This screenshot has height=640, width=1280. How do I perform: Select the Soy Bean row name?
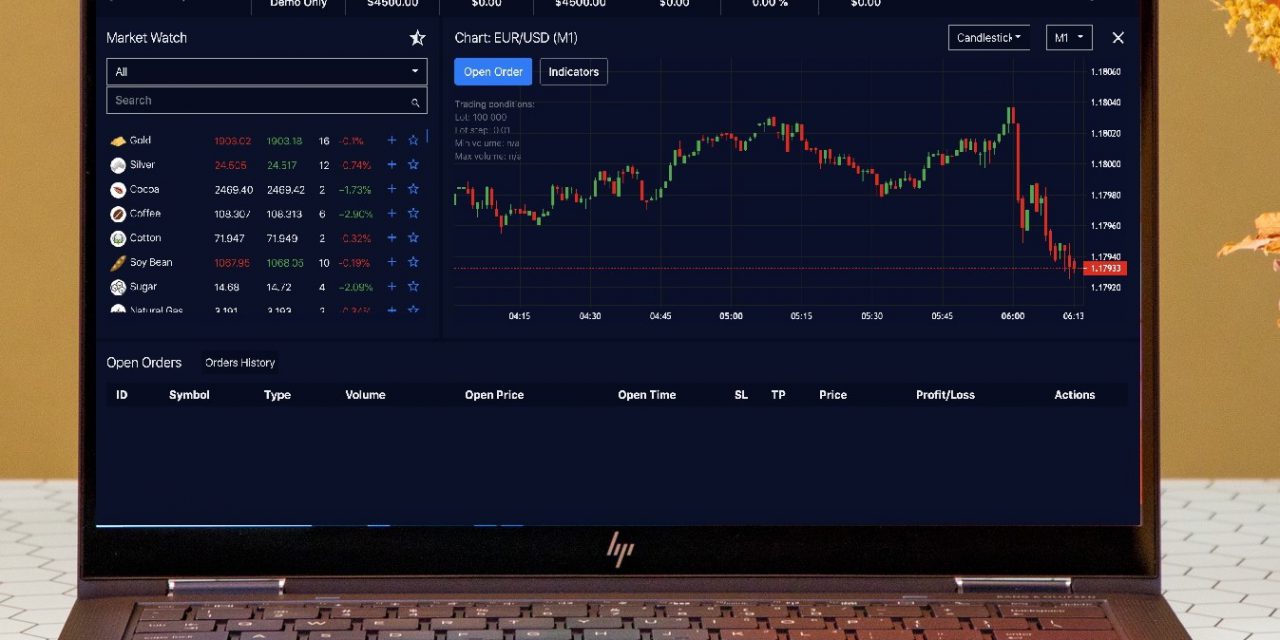click(x=151, y=262)
